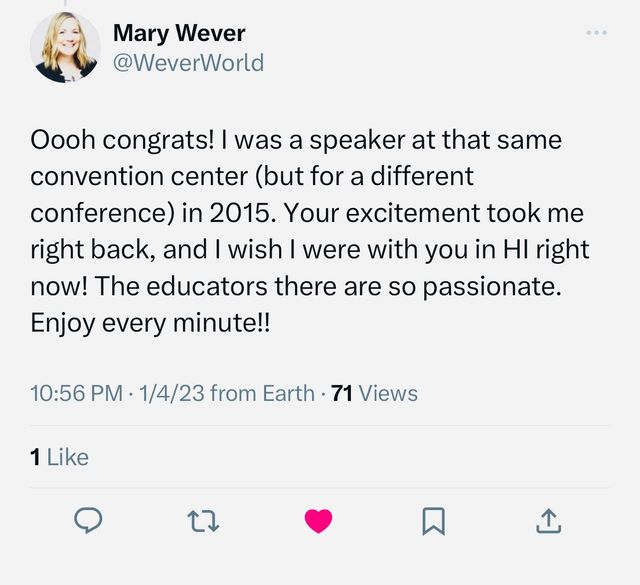This screenshot has height=585, width=640.
Task: Show who liked via "1 Like"
Action: click(60, 457)
